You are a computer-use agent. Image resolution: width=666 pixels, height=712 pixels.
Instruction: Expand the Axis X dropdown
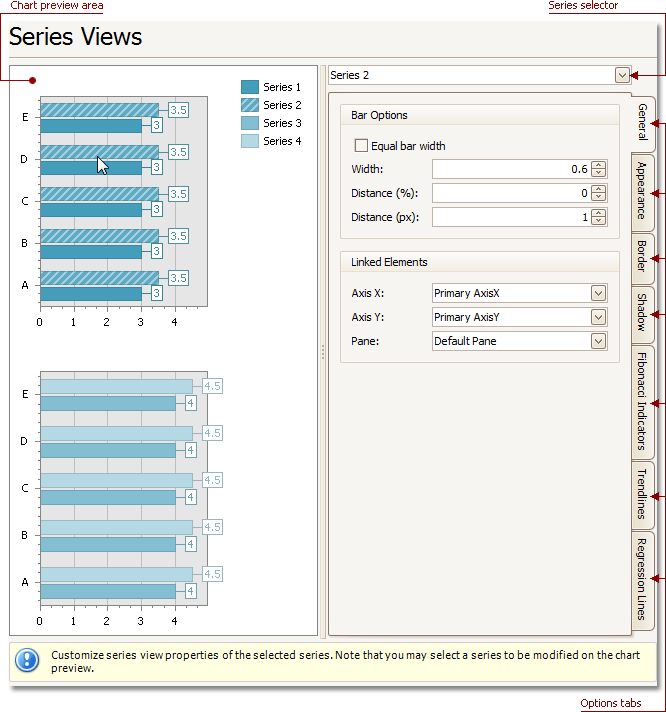[598, 293]
